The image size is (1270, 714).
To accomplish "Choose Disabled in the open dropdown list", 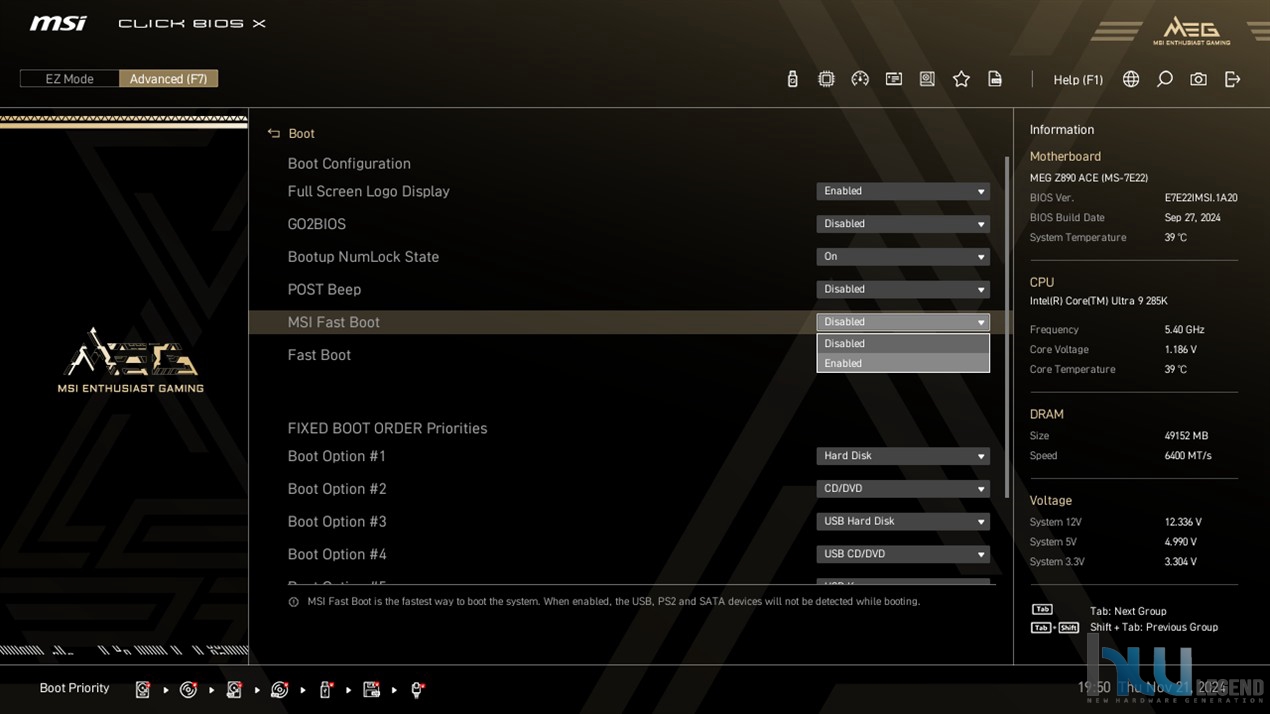I will pyautogui.click(x=903, y=343).
